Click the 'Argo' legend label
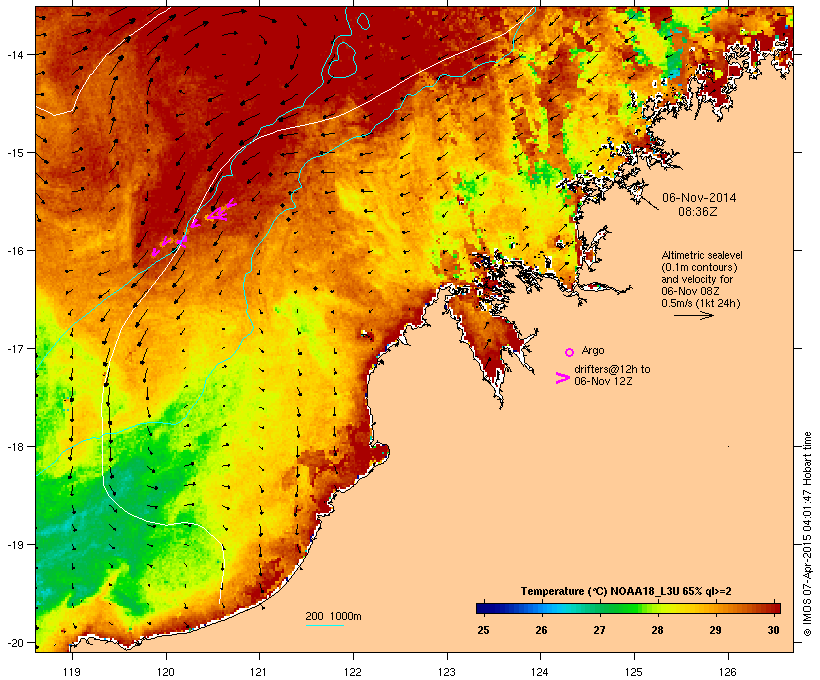Viewport: 820px width, 680px height. click(x=593, y=350)
